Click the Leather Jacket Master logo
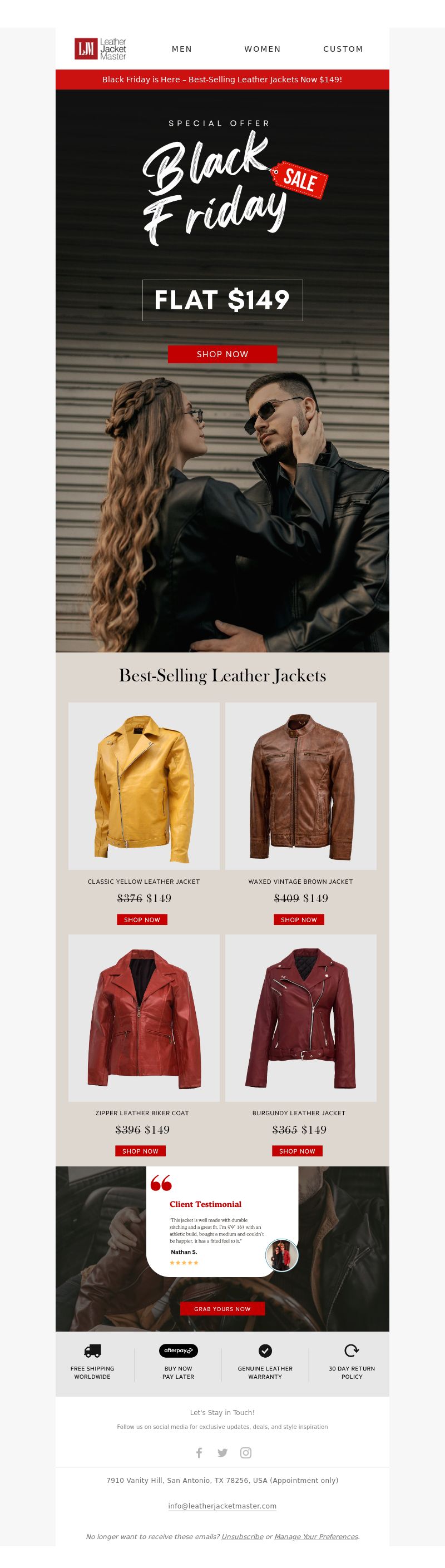This screenshot has height=1568, width=445. pos(101,49)
